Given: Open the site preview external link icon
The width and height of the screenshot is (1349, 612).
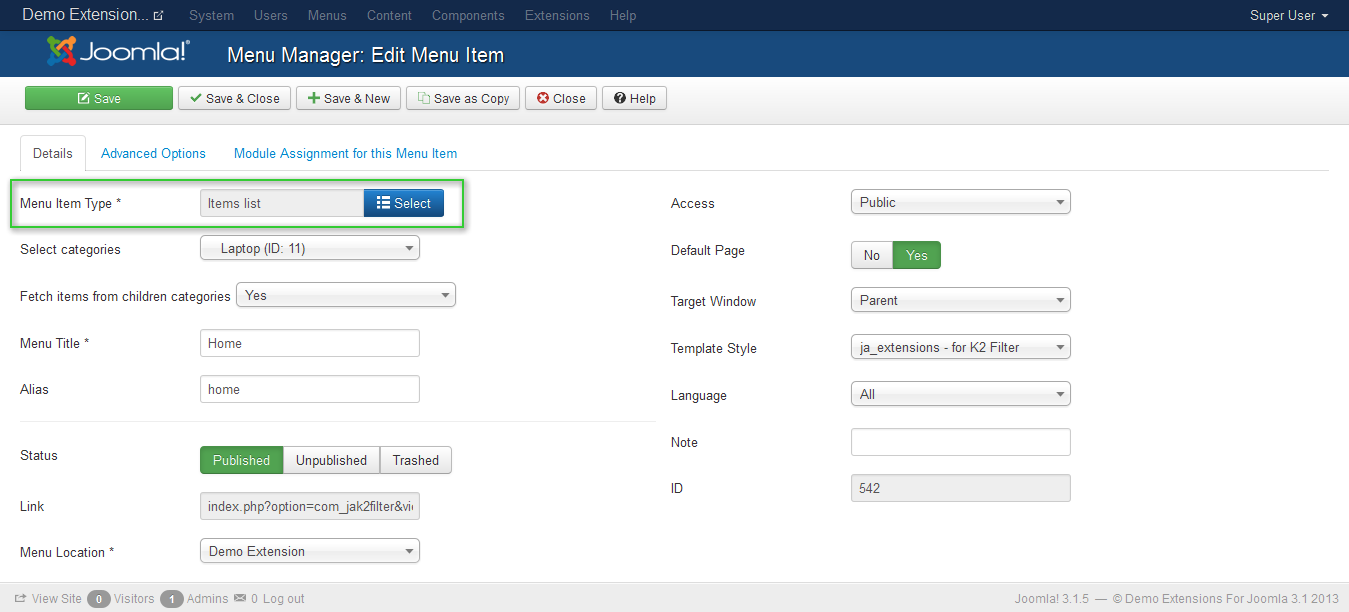Looking at the screenshot, I should point(158,16).
